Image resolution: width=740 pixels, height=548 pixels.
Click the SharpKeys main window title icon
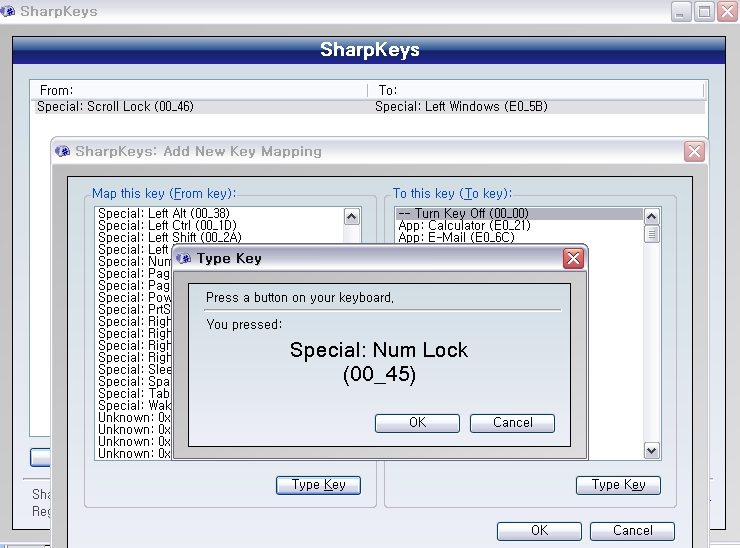8,11
